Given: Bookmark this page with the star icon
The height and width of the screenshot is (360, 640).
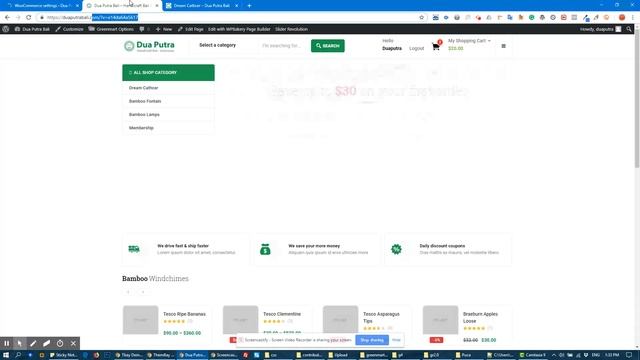Looking at the screenshot, I should tap(422, 18).
